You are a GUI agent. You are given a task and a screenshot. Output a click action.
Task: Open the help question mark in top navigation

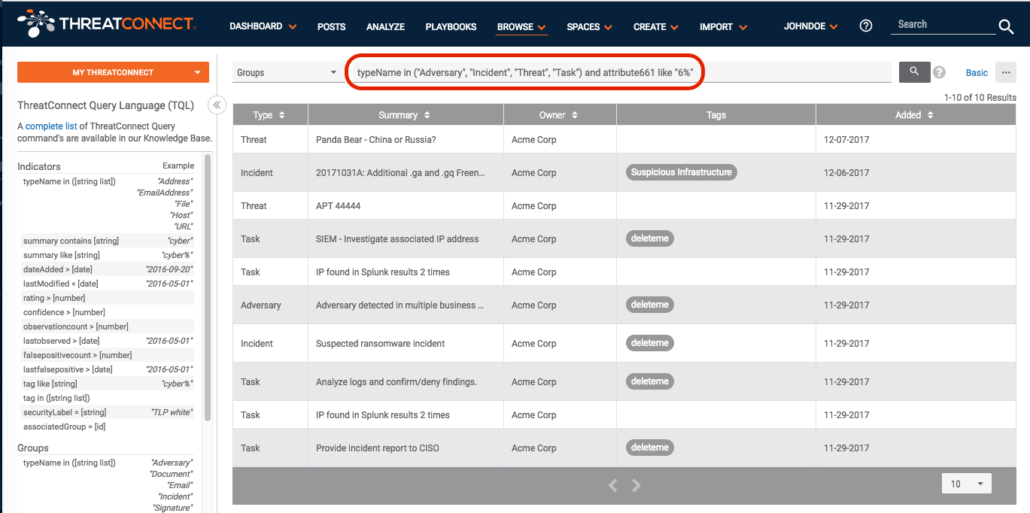coord(866,26)
